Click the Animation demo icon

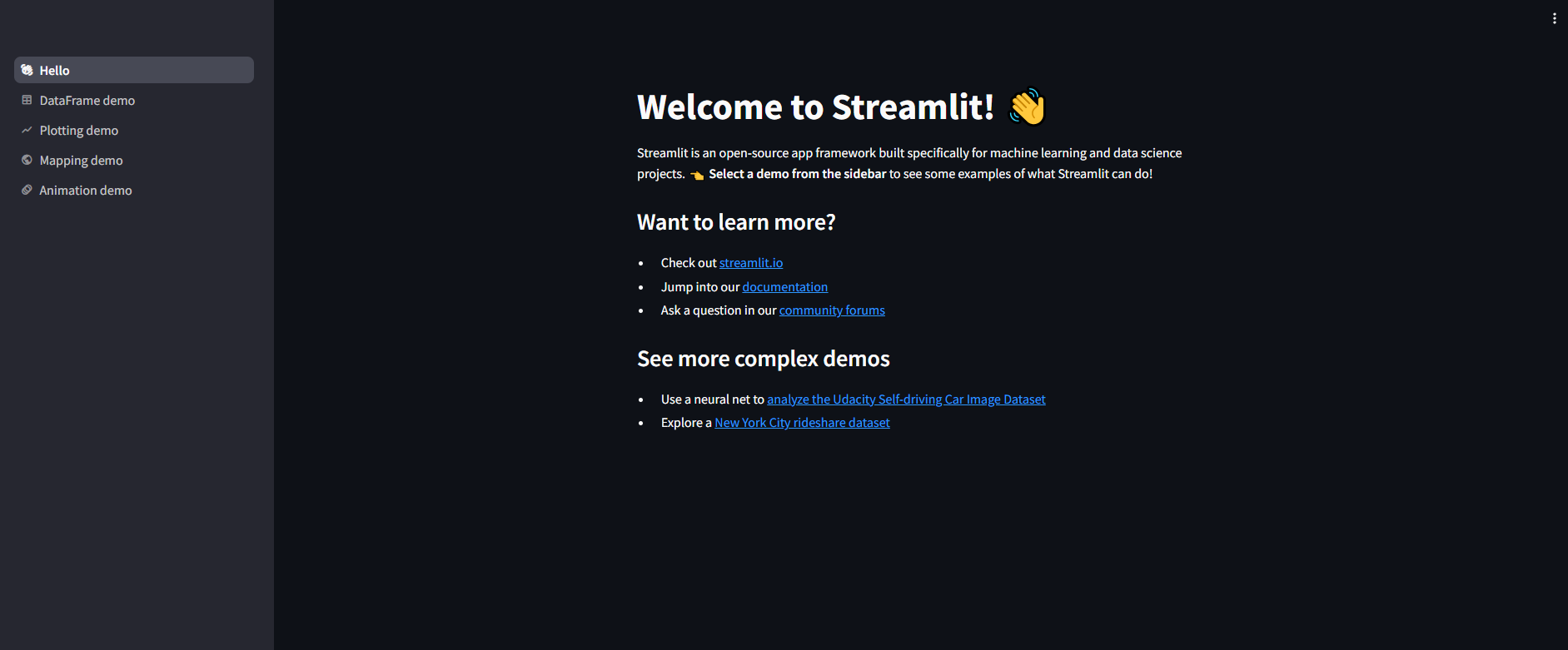click(27, 190)
